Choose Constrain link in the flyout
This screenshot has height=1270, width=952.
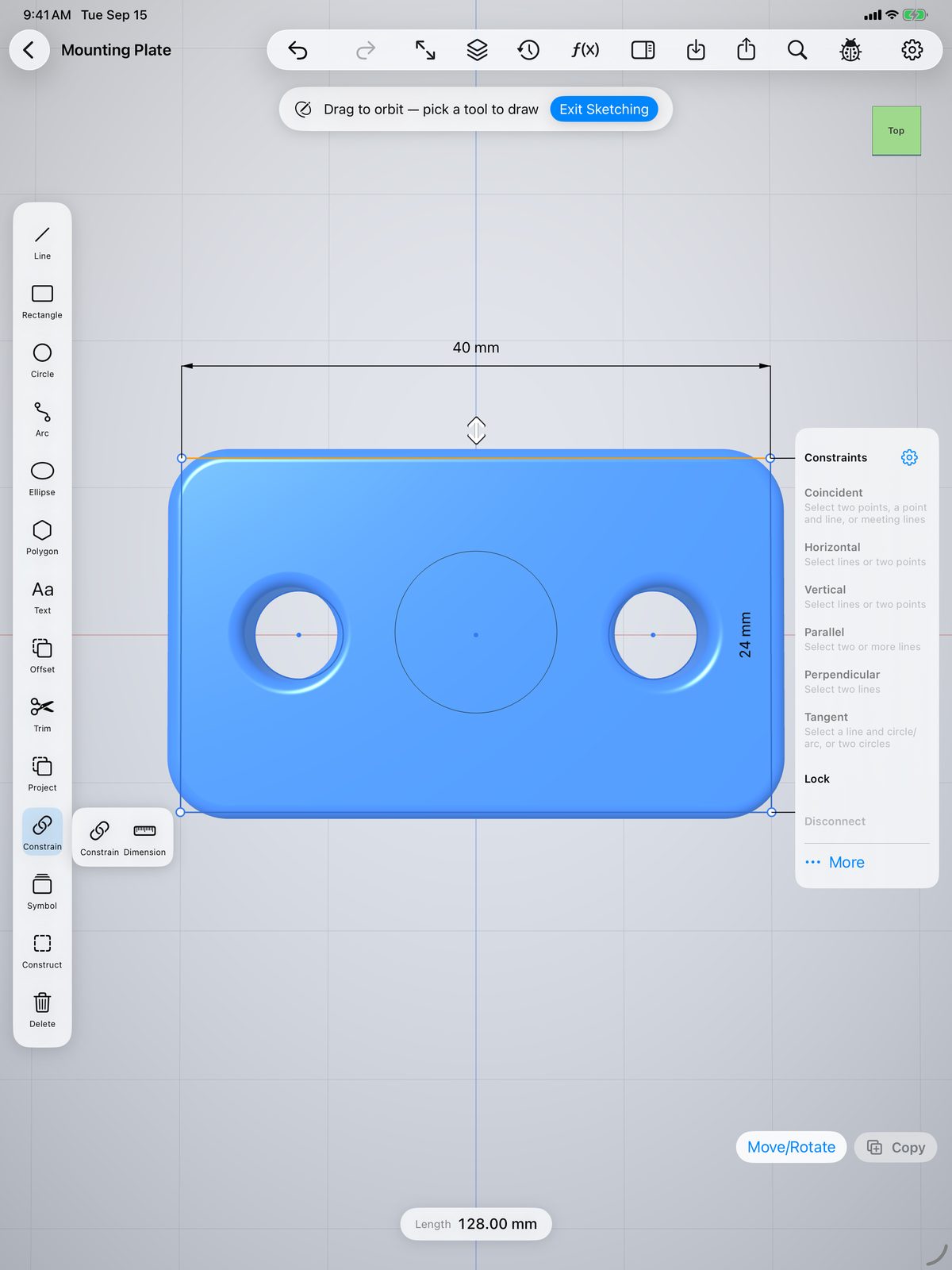(99, 838)
